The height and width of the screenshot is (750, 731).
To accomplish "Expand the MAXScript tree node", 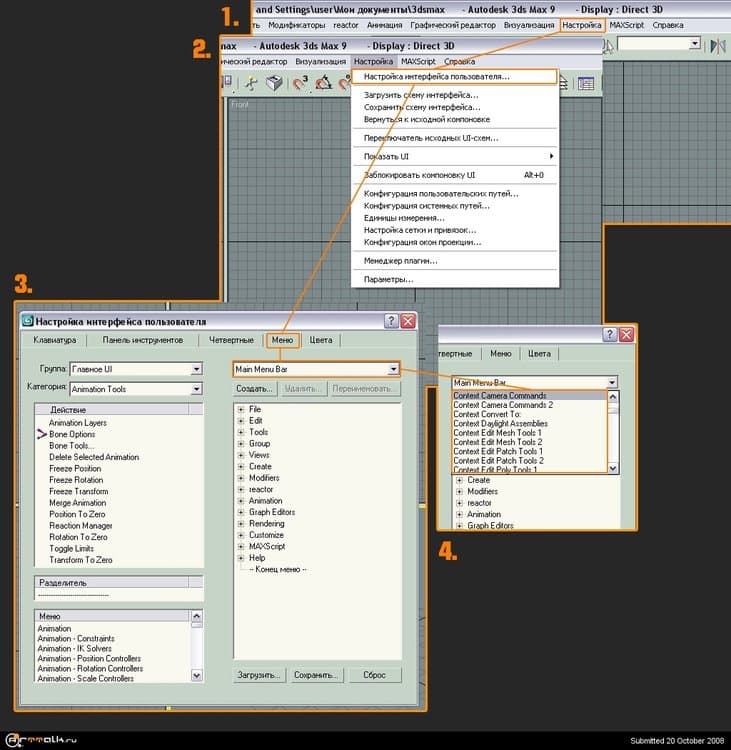I will click(x=241, y=547).
